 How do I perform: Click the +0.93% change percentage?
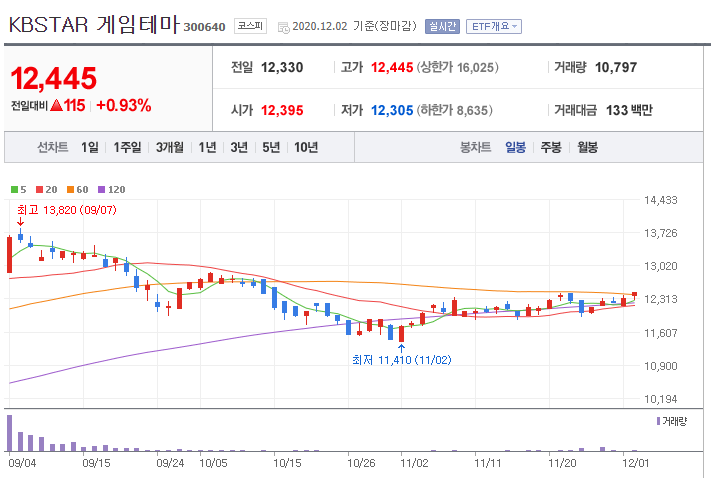[123, 105]
